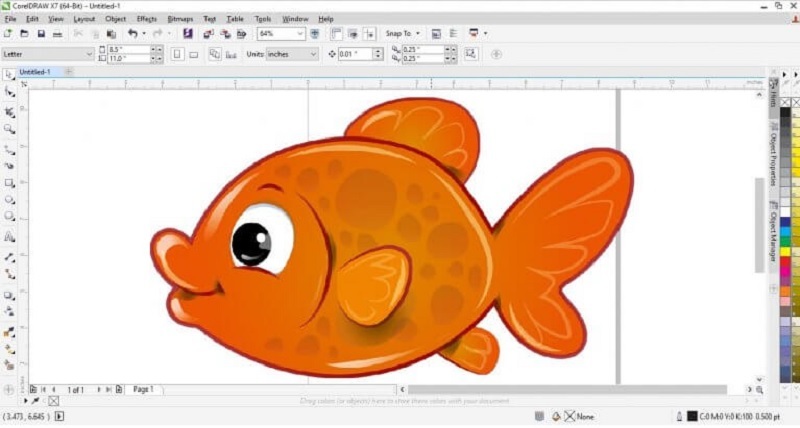
Task: Select the Crop tool
Action: (9, 112)
